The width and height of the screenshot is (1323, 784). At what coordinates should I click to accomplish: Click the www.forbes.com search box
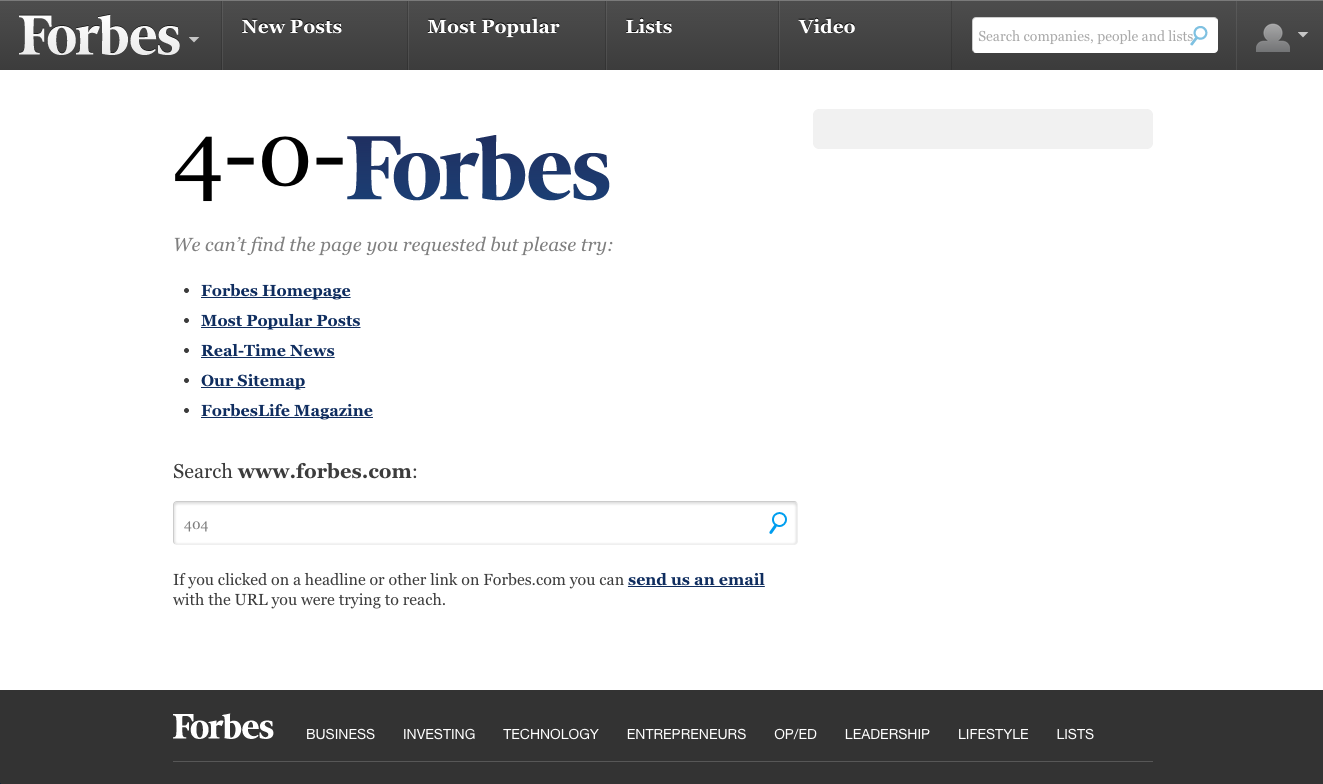coord(468,524)
